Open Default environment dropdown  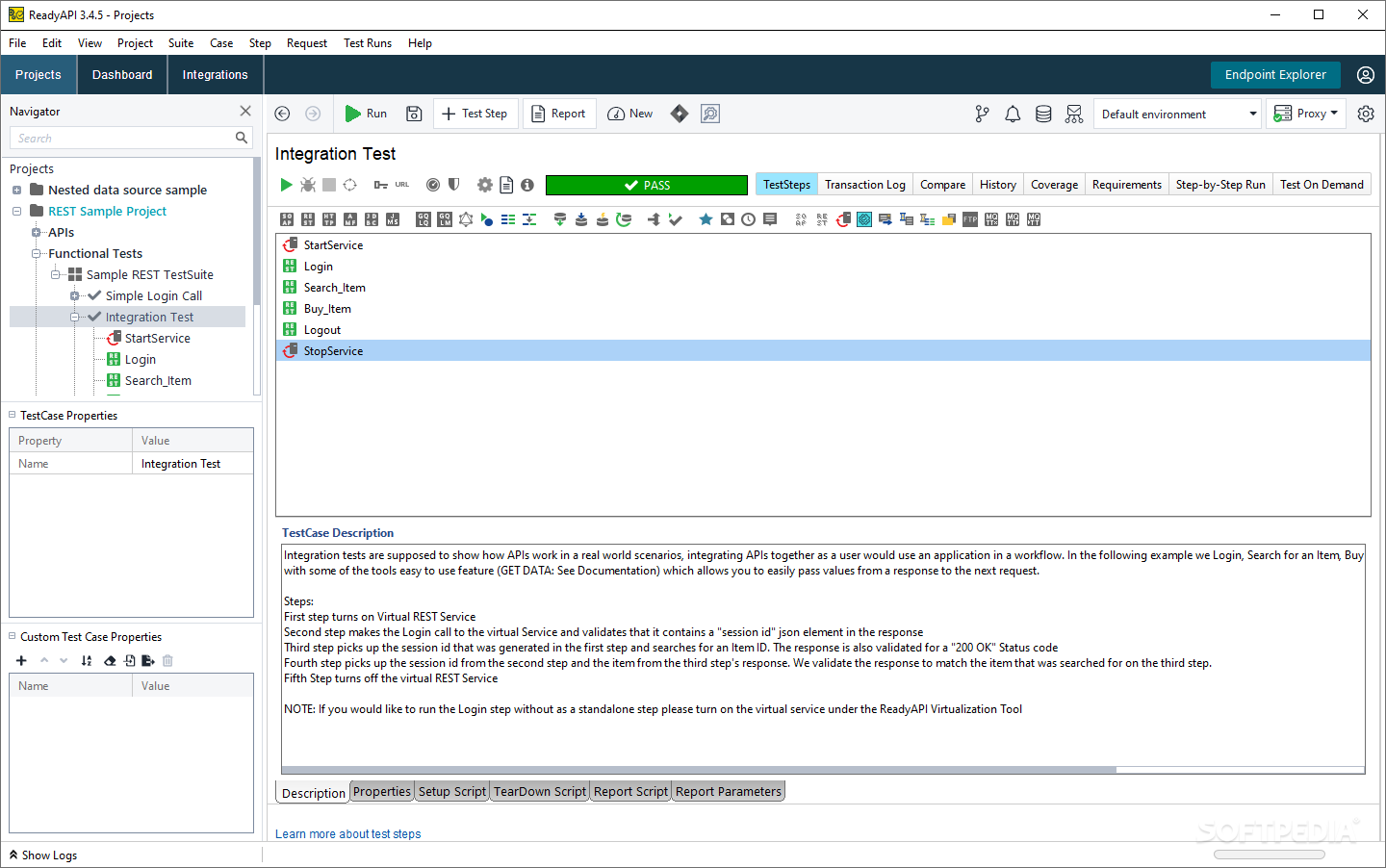click(x=1177, y=114)
